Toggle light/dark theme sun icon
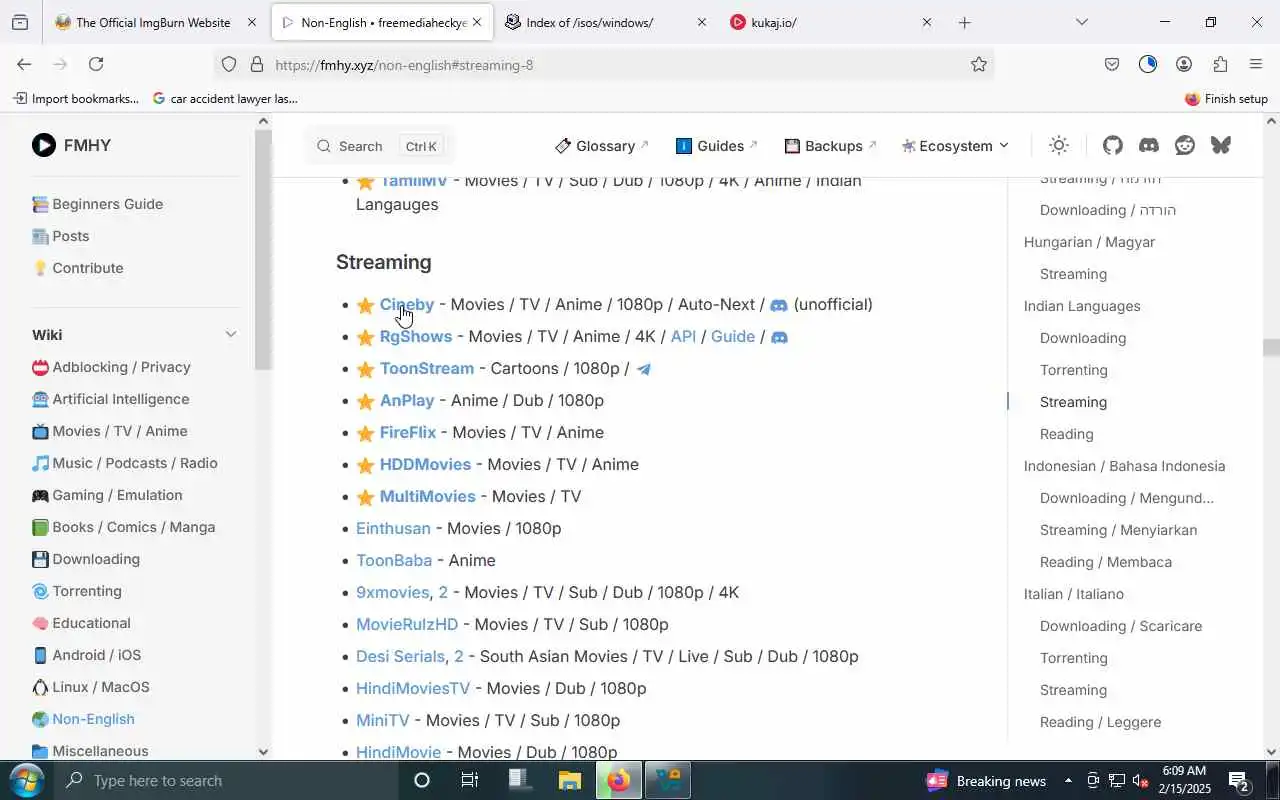 [x=1059, y=145]
